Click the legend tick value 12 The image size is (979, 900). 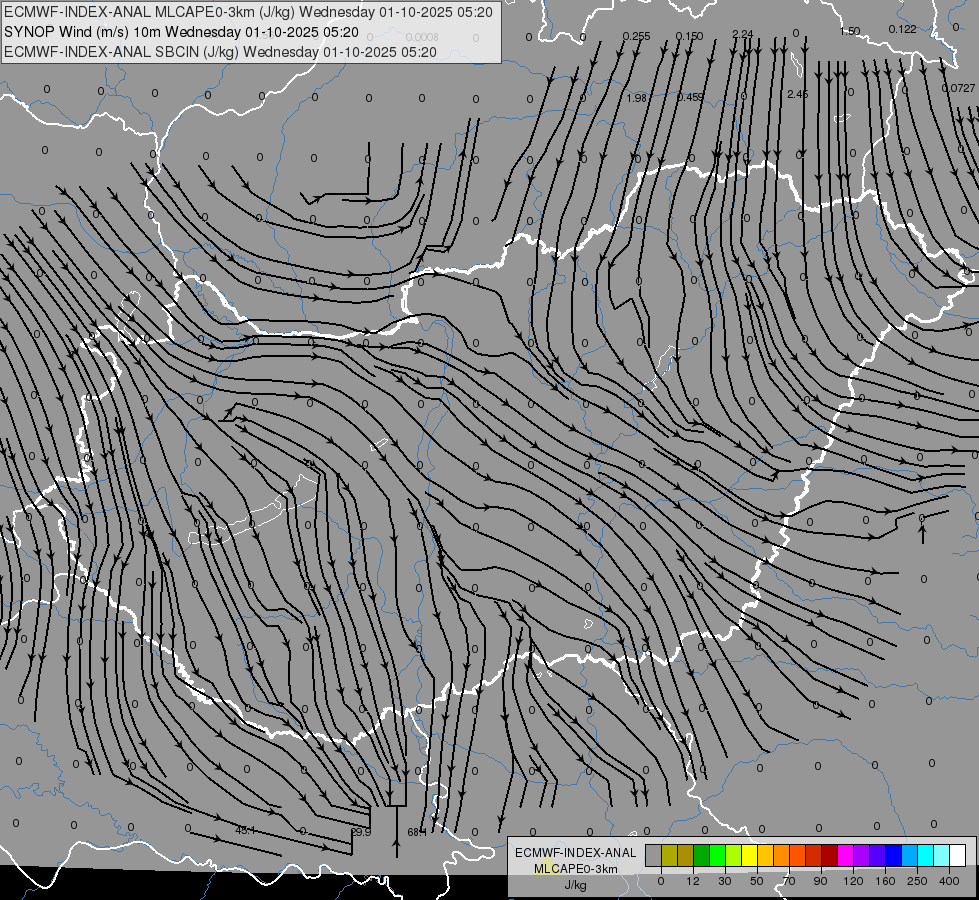[693, 881]
